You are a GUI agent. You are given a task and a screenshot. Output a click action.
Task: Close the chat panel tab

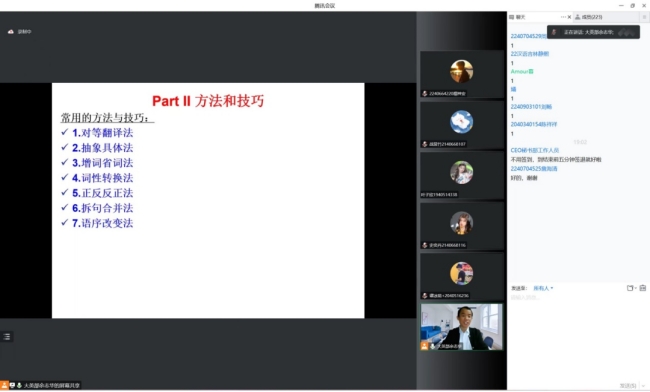569,17
